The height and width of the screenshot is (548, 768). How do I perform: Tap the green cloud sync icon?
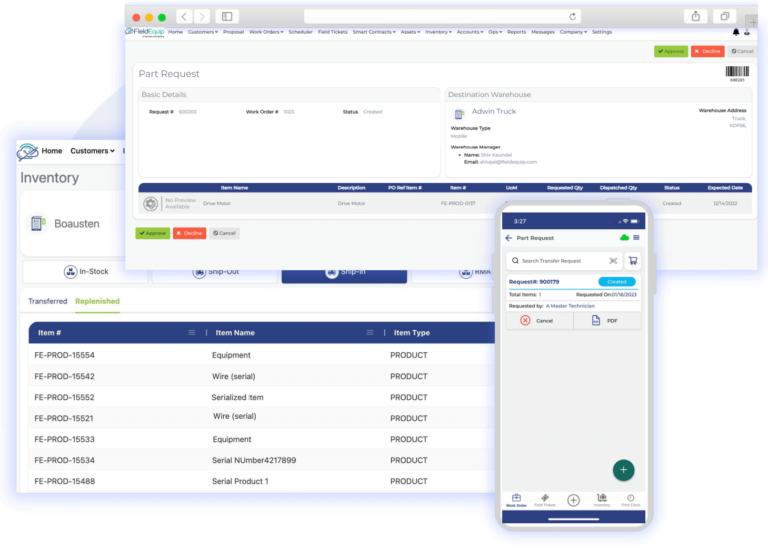(x=624, y=238)
